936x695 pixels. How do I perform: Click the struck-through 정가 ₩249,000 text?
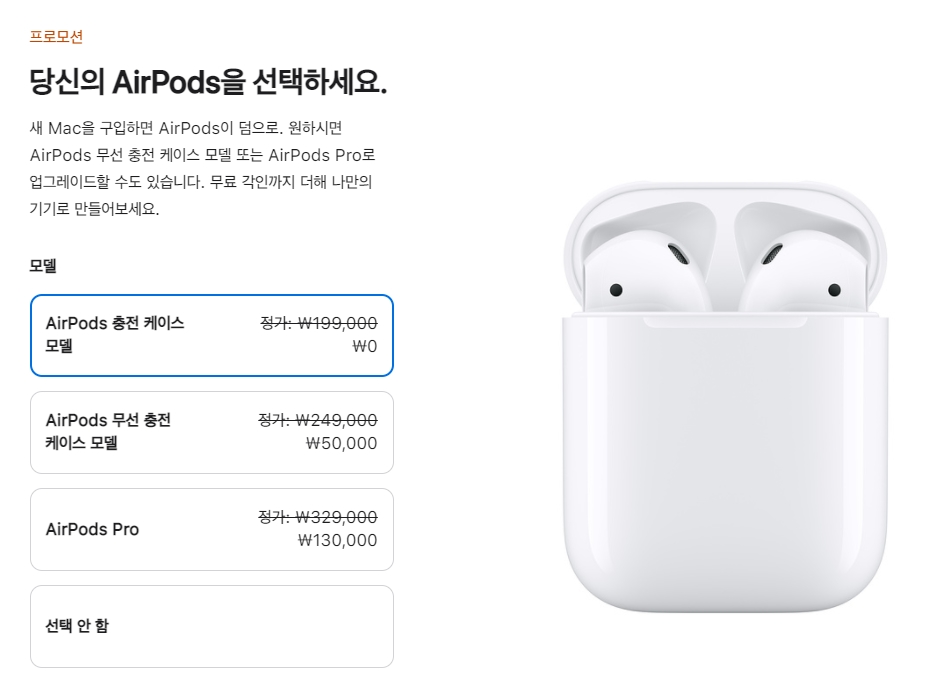318,420
